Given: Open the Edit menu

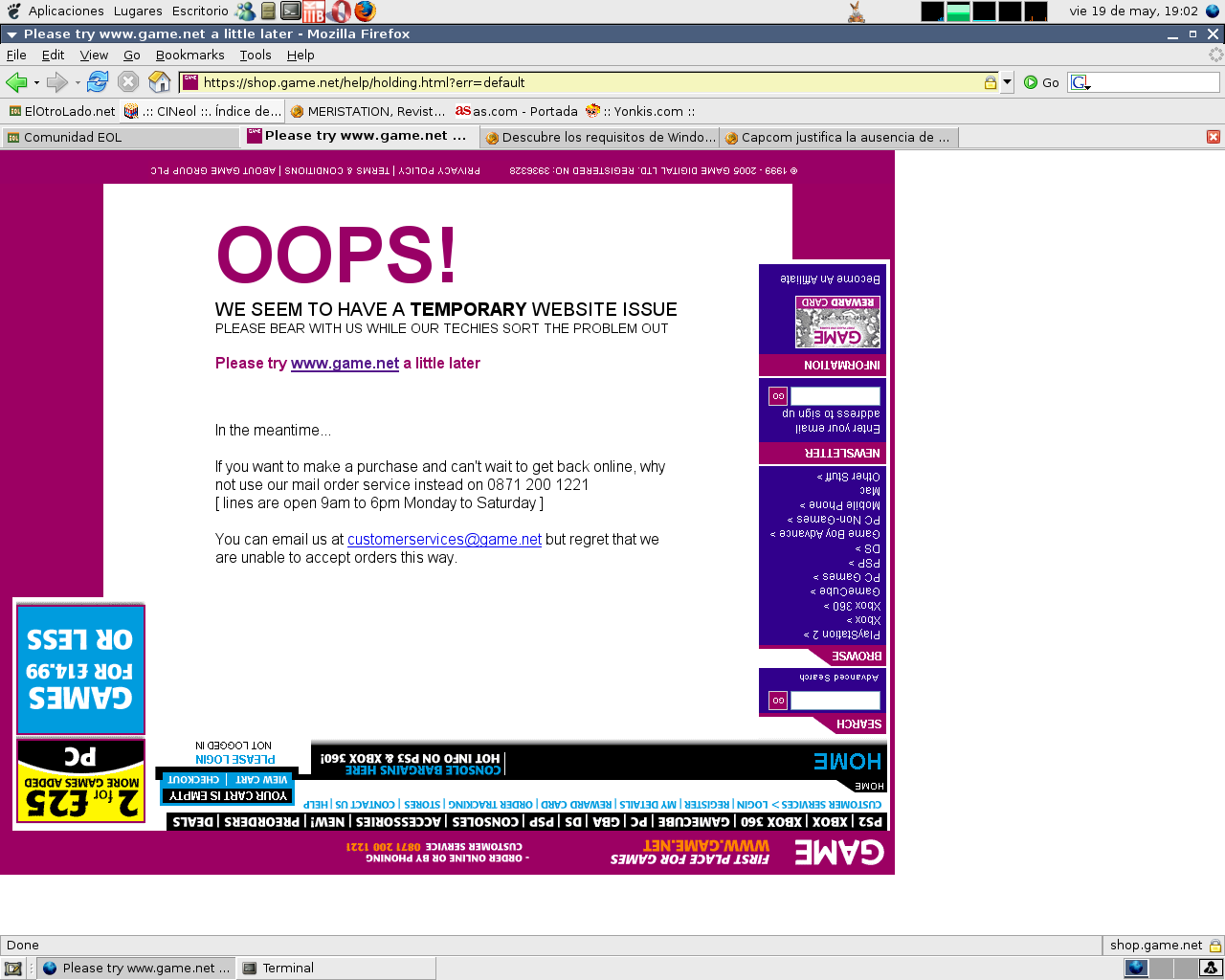Looking at the screenshot, I should (53, 55).
